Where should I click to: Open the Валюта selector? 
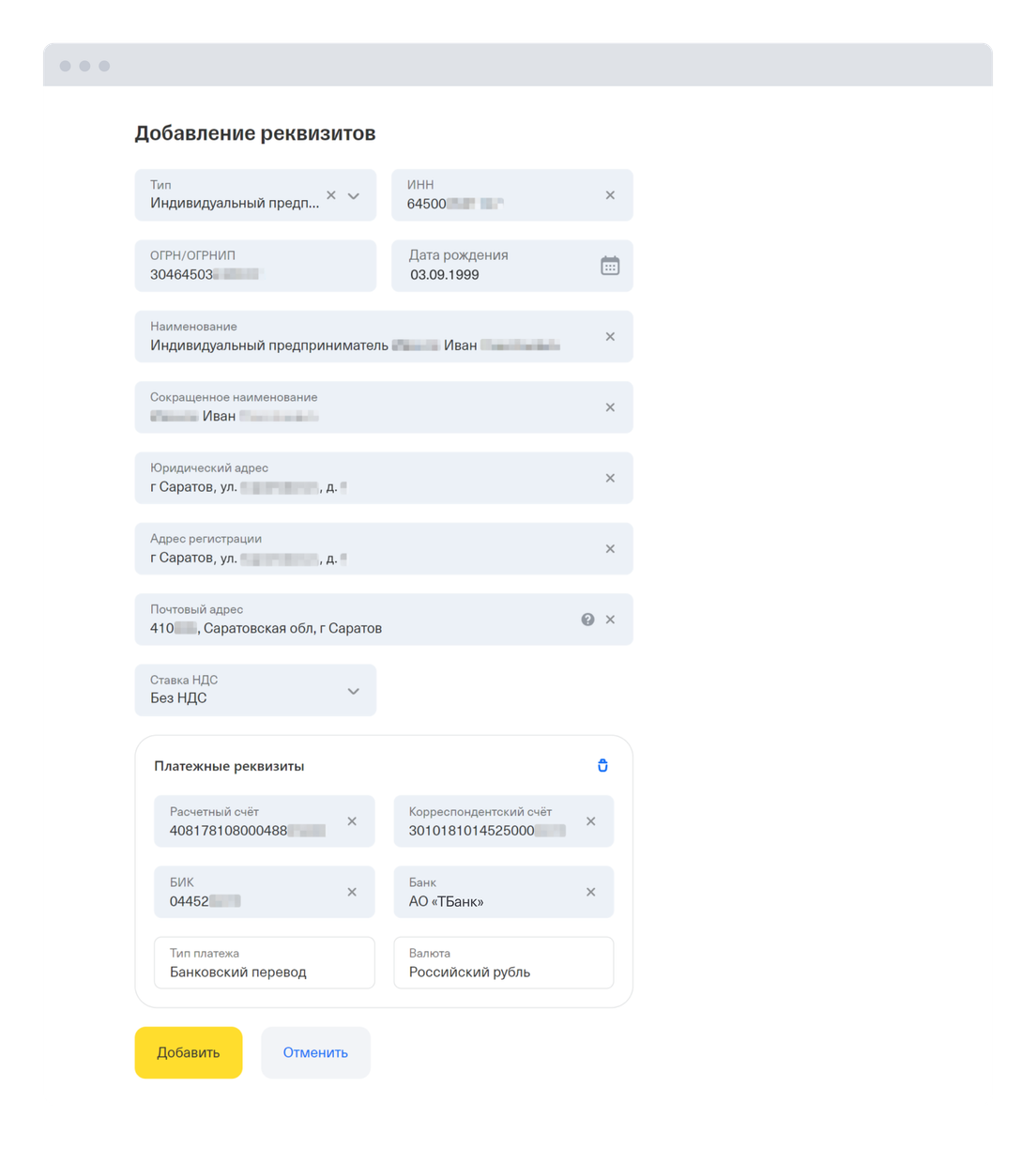pos(504,962)
